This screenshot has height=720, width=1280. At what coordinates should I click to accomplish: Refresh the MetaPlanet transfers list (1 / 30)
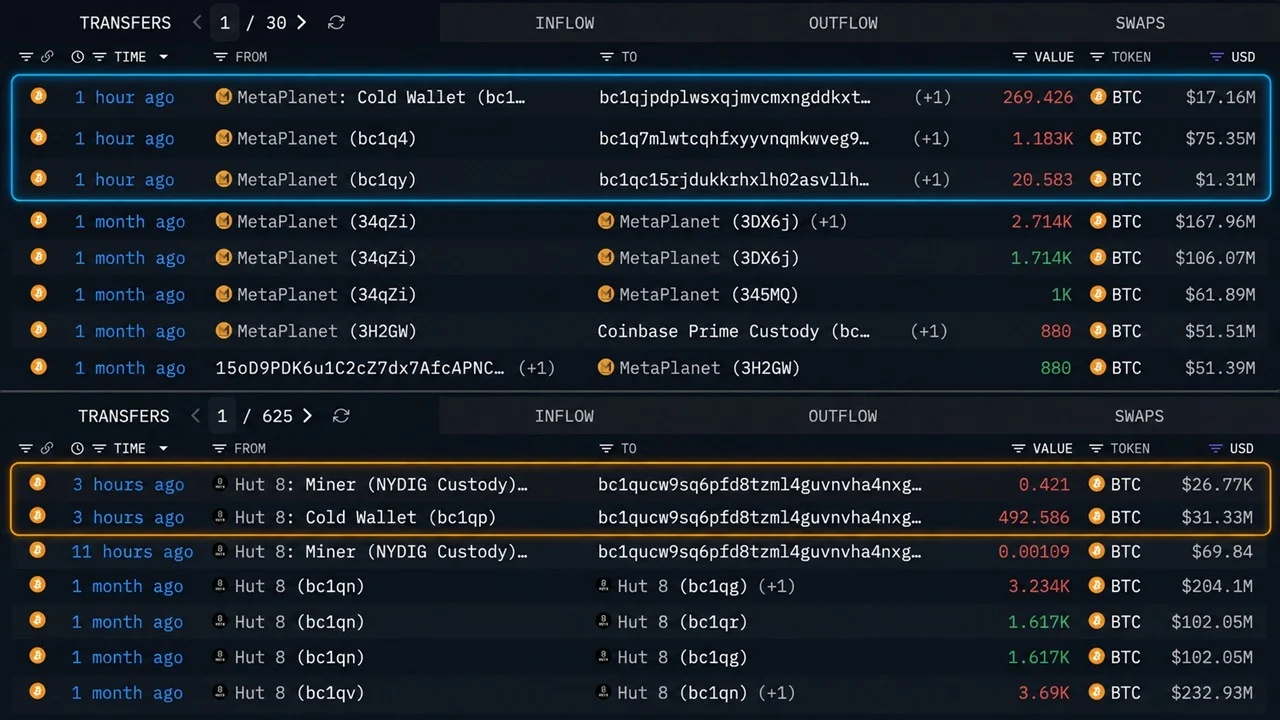click(336, 22)
